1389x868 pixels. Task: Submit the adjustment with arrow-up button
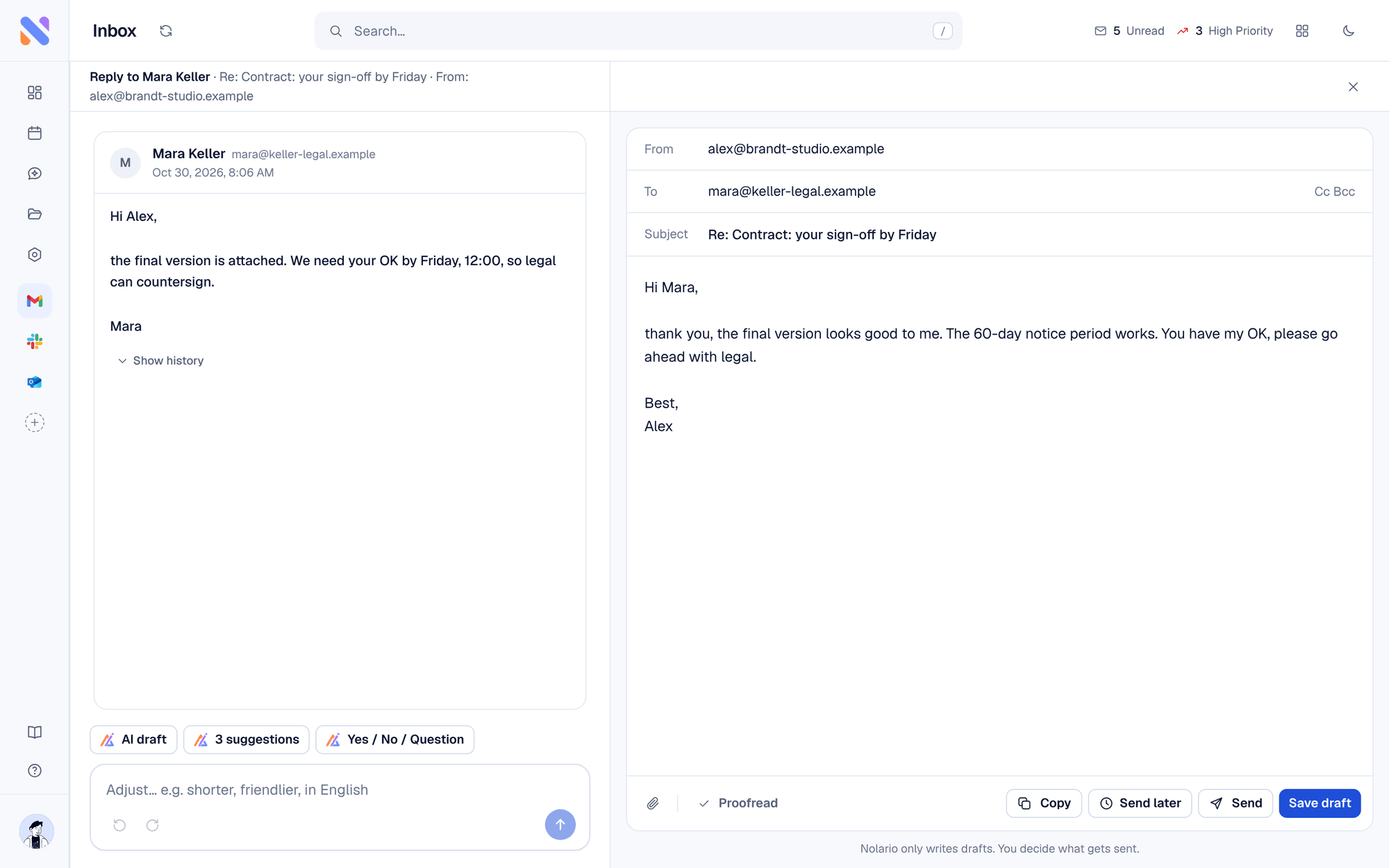click(560, 825)
